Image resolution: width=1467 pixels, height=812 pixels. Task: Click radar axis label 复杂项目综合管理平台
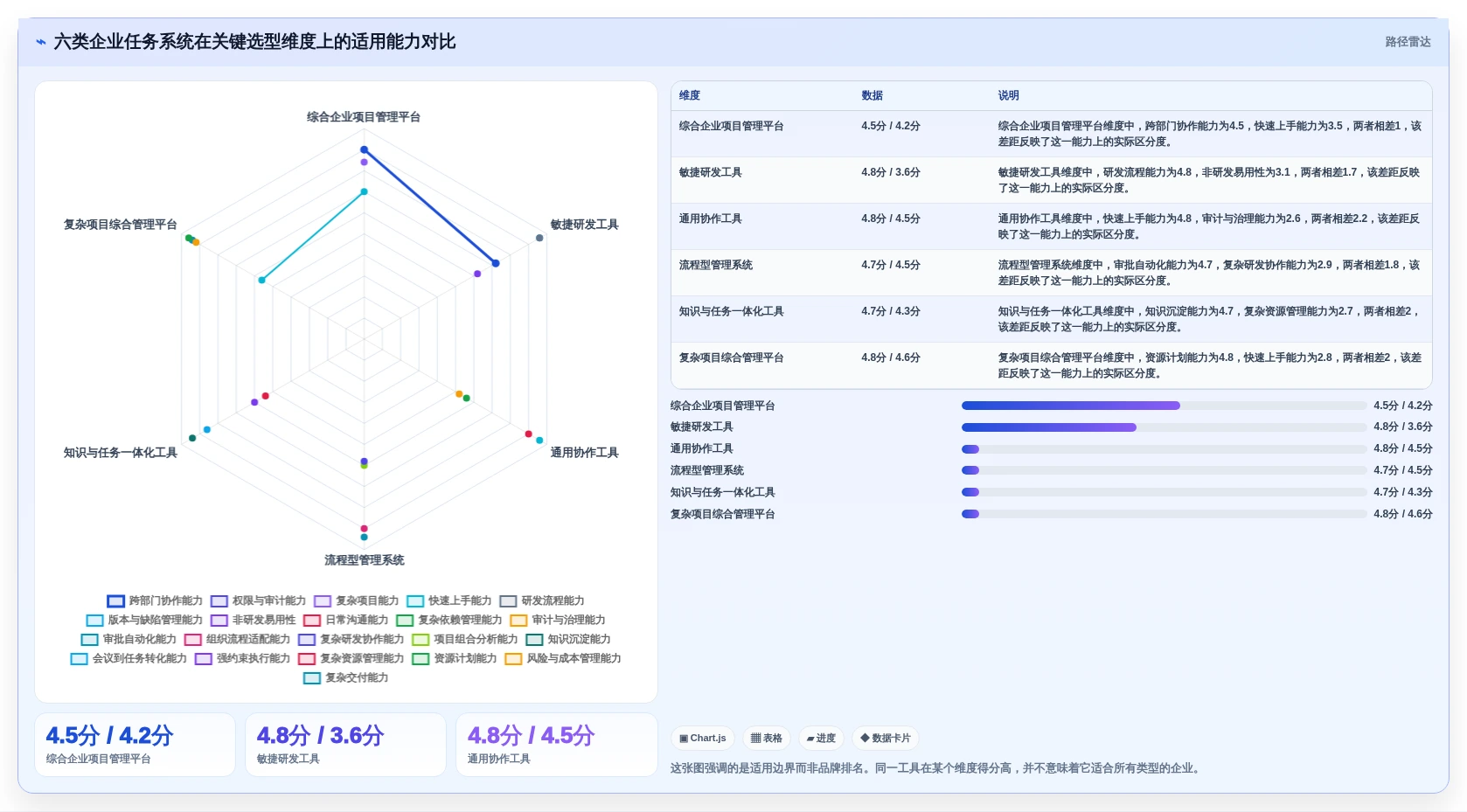(x=121, y=225)
